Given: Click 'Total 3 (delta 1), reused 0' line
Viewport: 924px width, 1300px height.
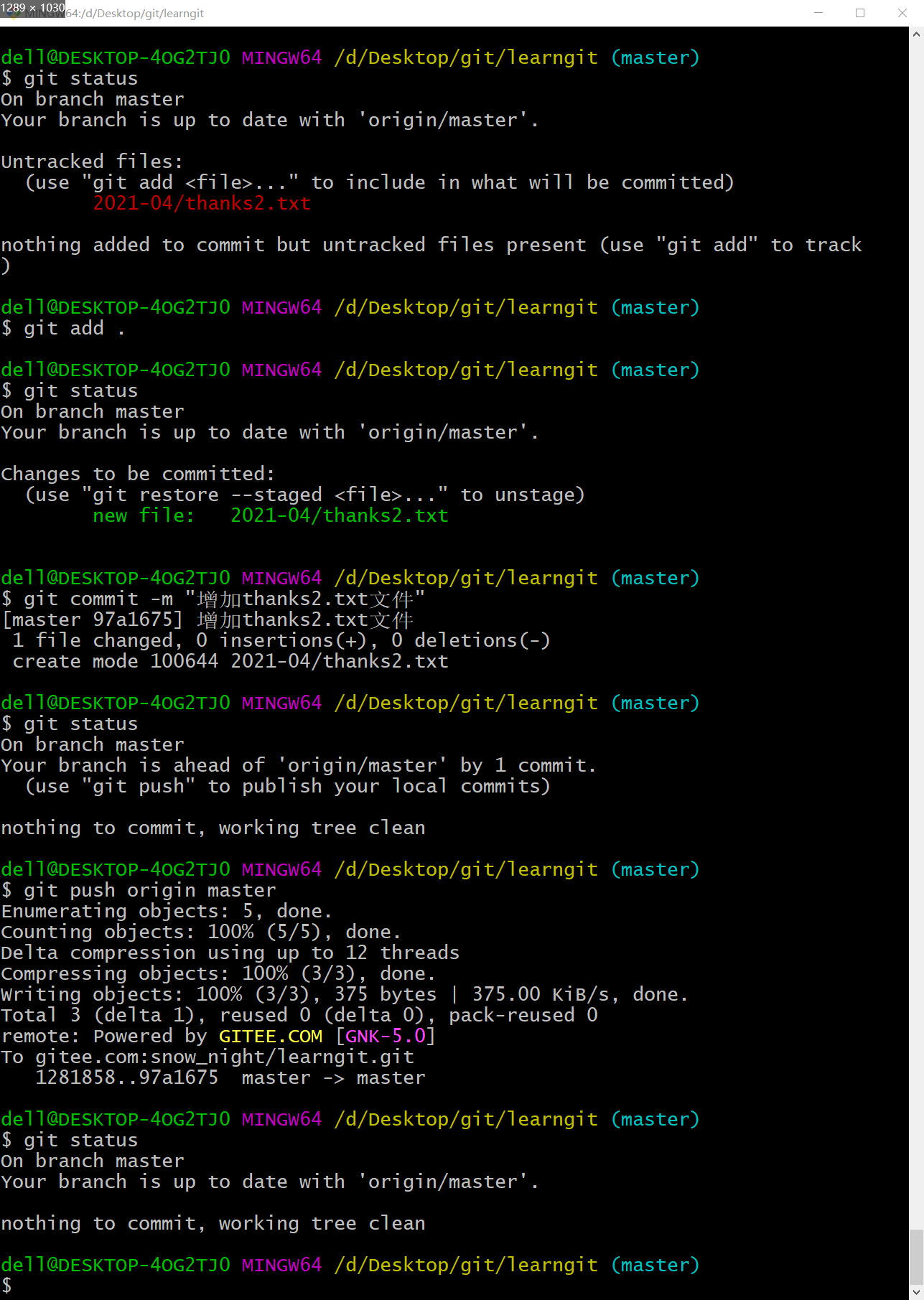Looking at the screenshot, I should 299,1015.
